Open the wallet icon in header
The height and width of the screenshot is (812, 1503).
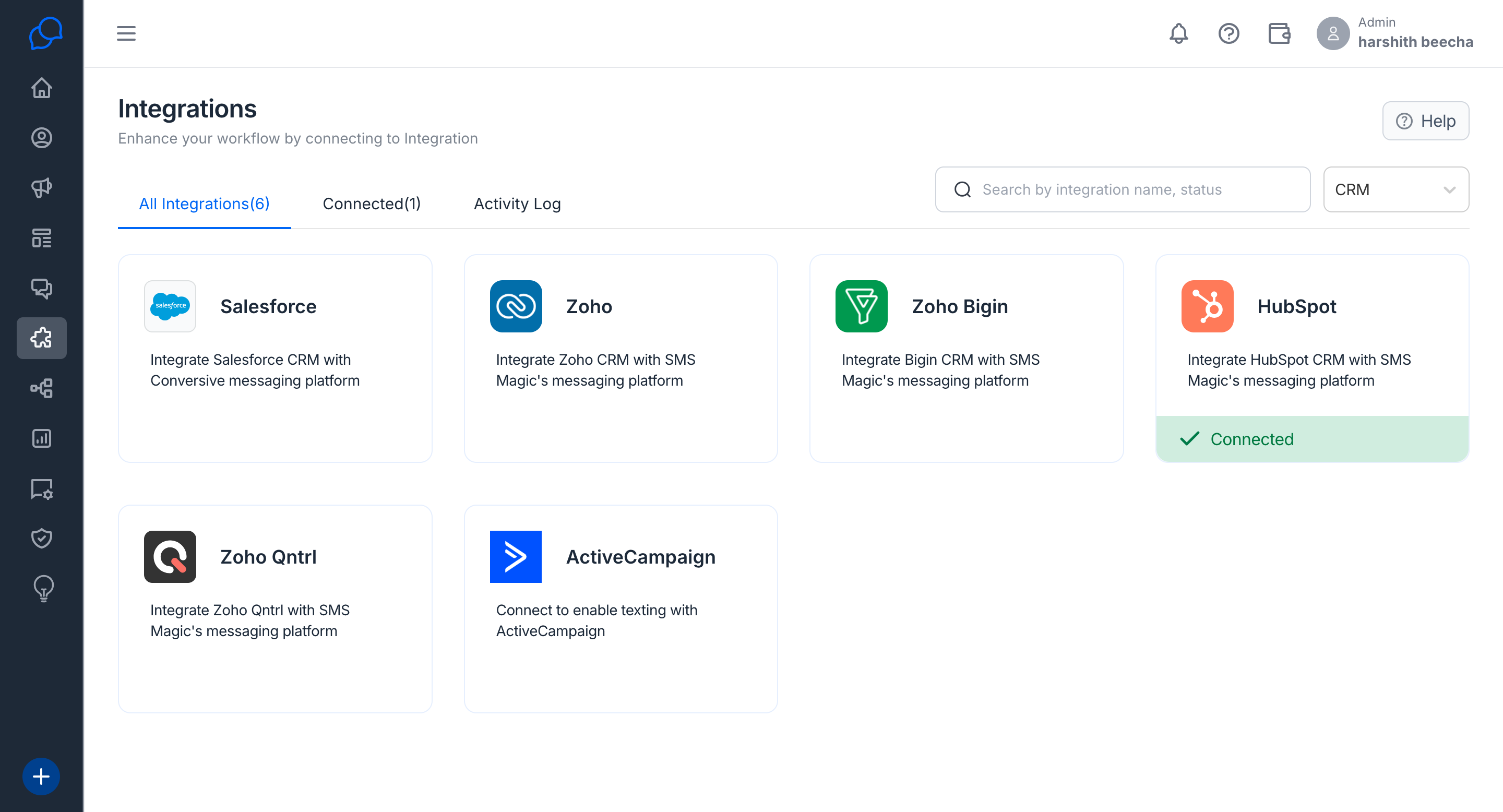click(1279, 33)
